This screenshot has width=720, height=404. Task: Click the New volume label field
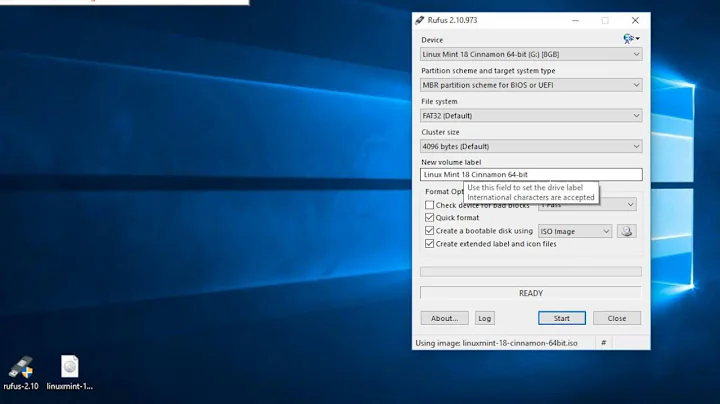[x=531, y=174]
